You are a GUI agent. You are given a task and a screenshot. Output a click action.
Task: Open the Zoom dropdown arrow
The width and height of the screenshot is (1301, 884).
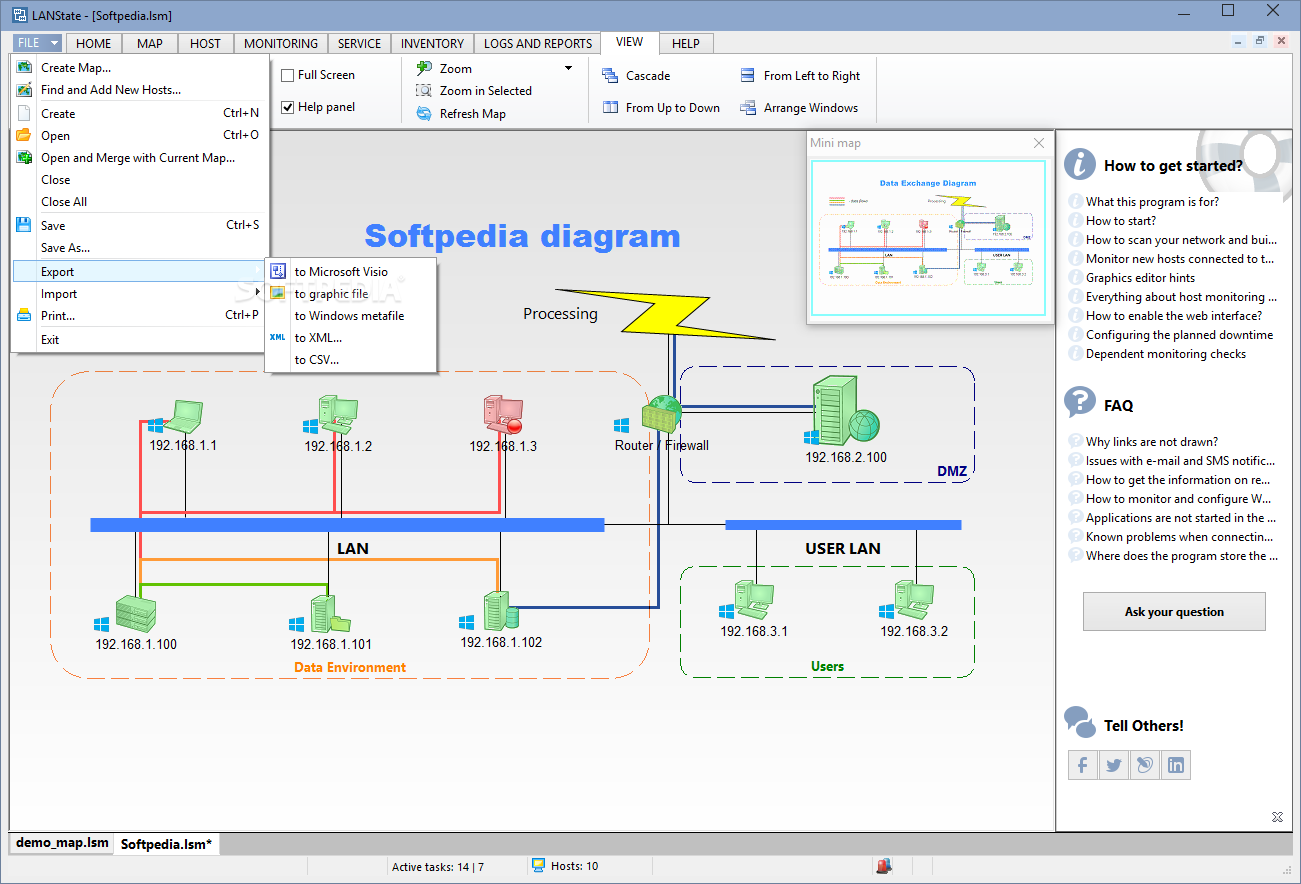(569, 68)
